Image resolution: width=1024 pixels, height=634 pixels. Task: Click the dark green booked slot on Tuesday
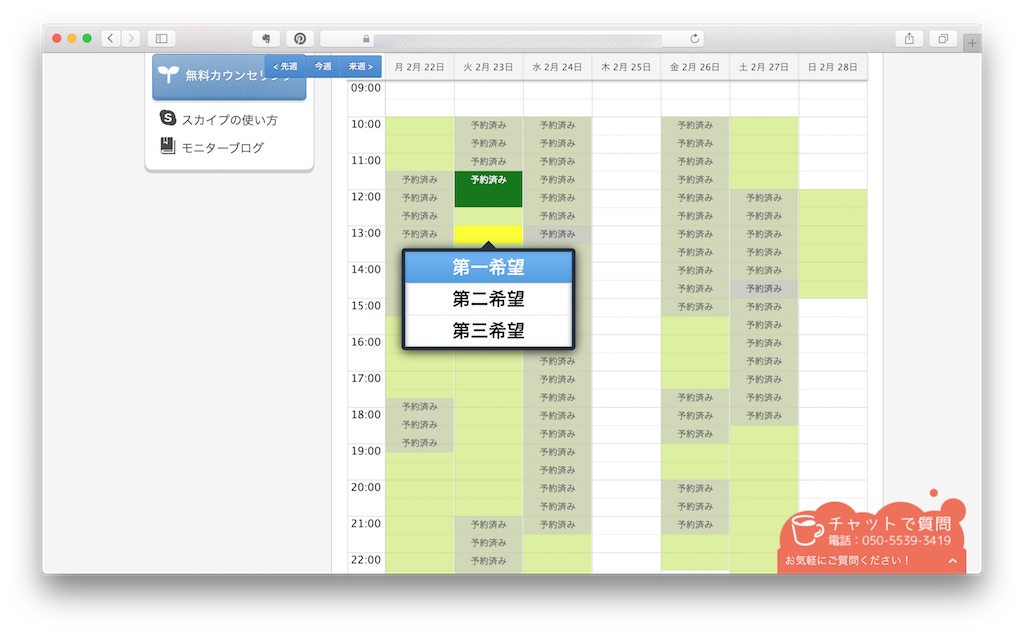[x=488, y=189]
